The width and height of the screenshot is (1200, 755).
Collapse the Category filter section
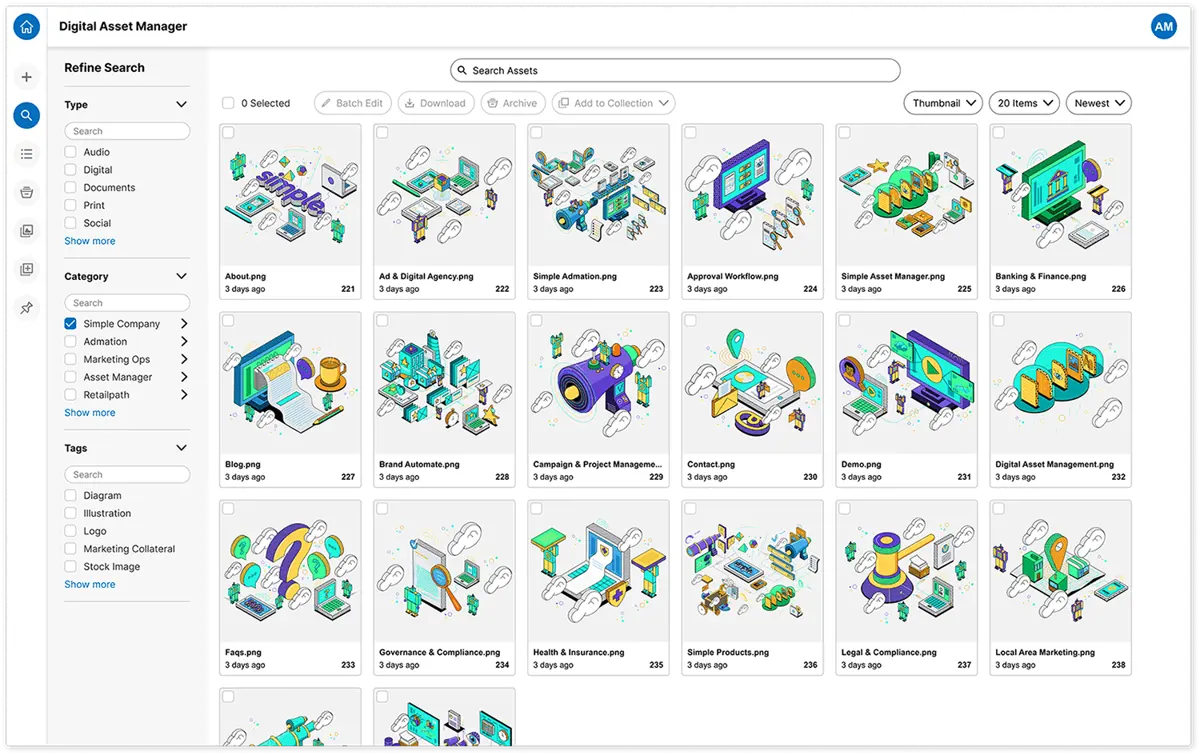pos(181,277)
